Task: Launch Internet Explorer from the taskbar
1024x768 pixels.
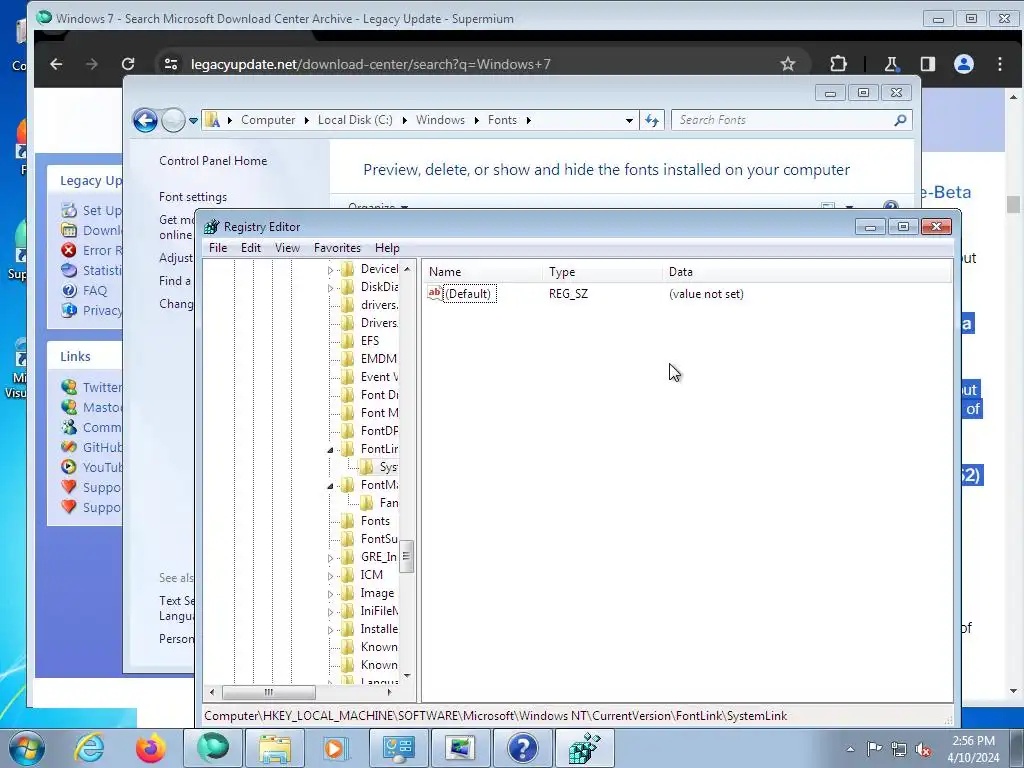Action: click(89, 748)
